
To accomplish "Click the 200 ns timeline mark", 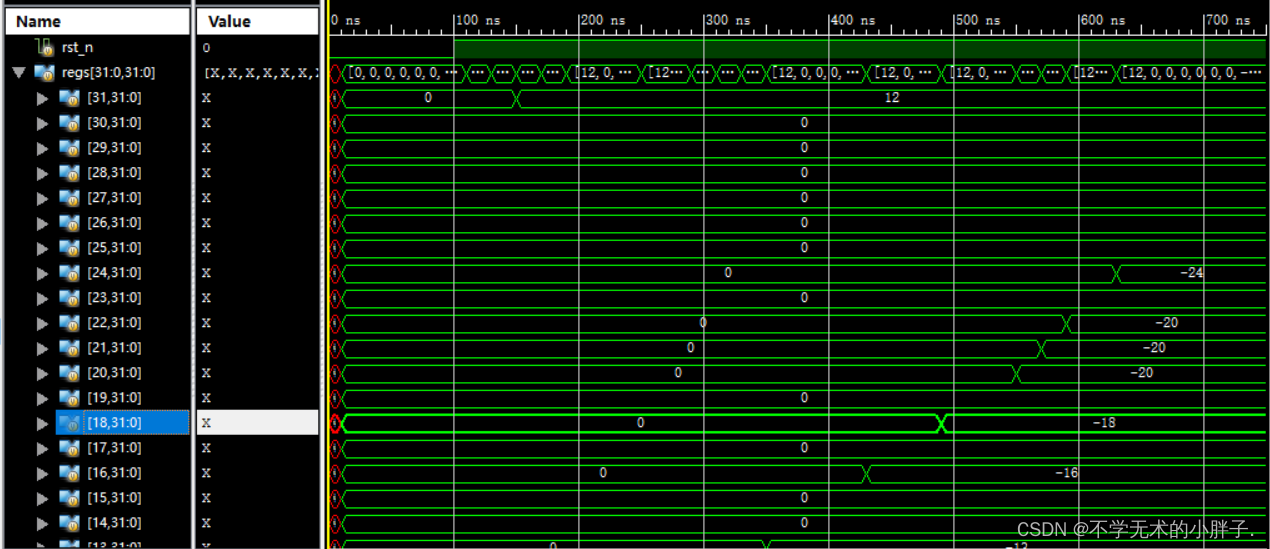I will [601, 20].
